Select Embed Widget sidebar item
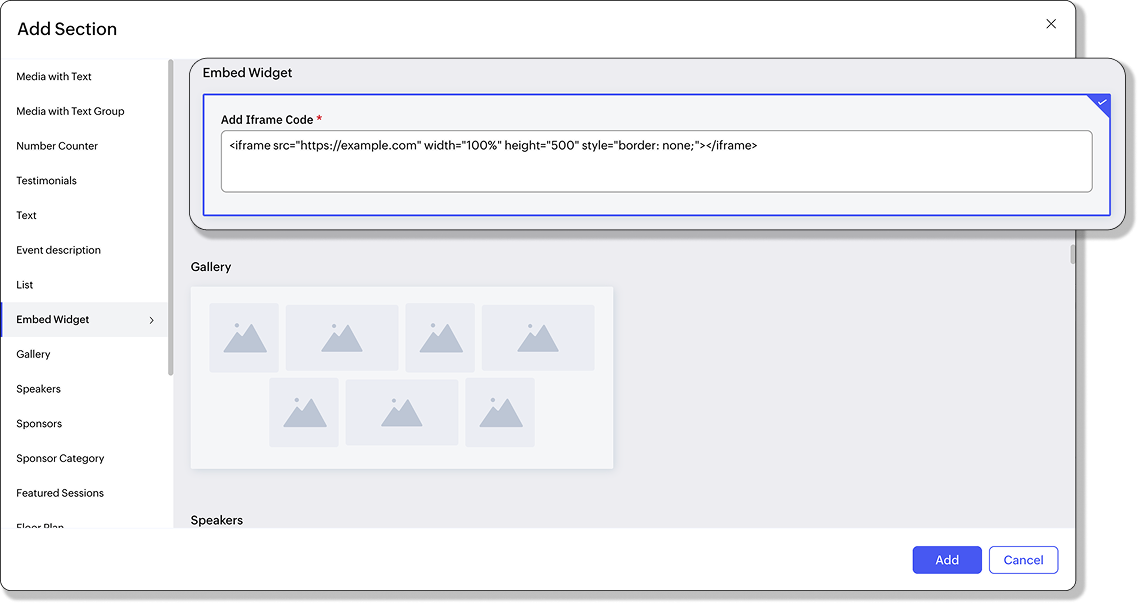Screen dimensions: 1138x603 pyautogui.click(x=84, y=320)
